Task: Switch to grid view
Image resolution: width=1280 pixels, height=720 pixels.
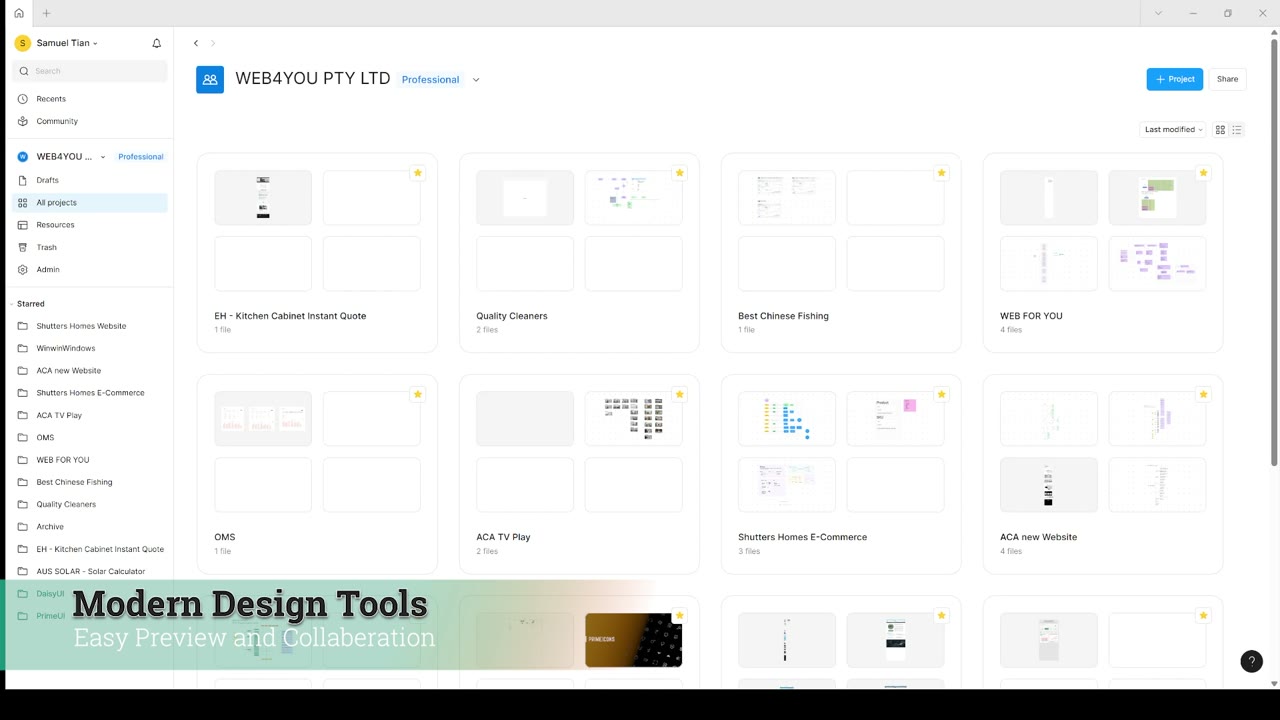Action: tap(1220, 130)
